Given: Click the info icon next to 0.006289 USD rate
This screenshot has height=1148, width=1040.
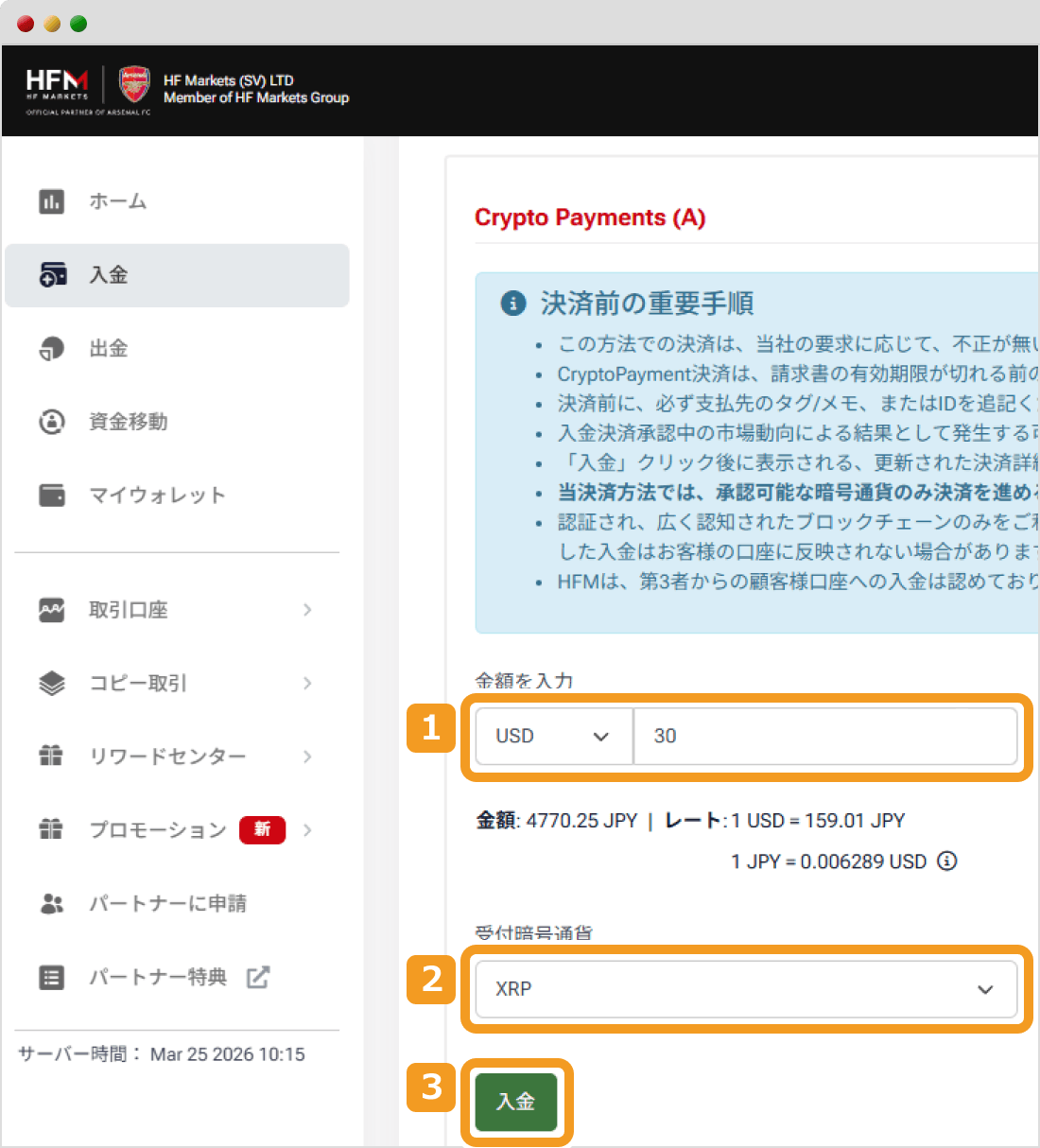Looking at the screenshot, I should point(946,861).
